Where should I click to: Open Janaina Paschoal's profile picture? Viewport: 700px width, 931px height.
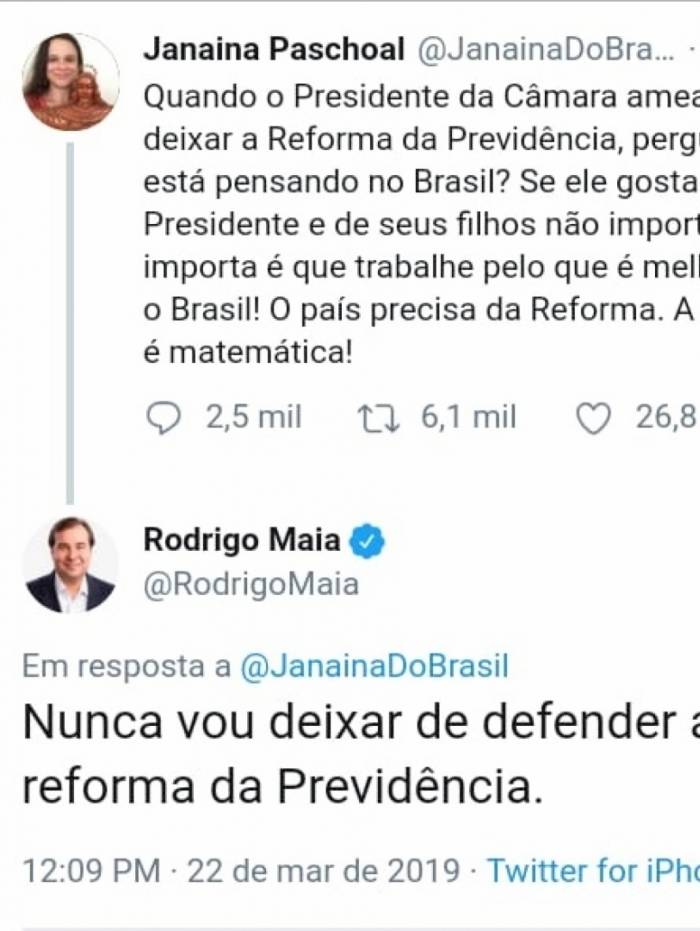pos(70,82)
